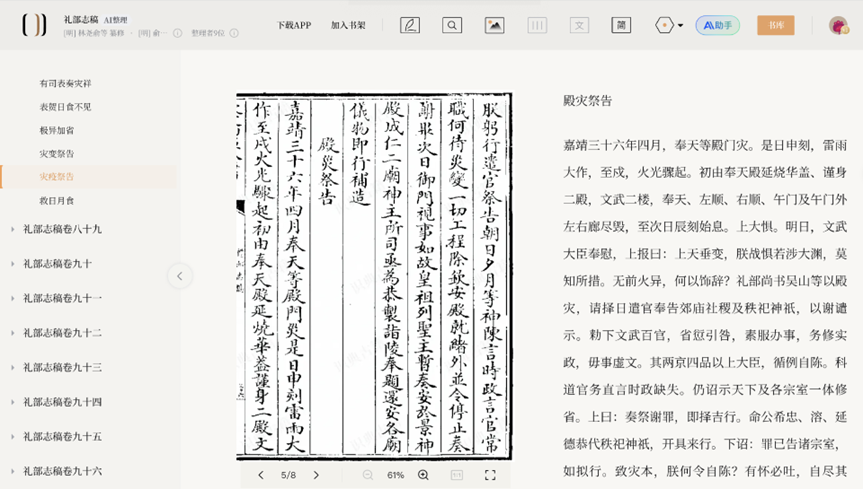Click author text [明] 林尧俞等 纂修
Screen dimensions: 863x489
click(94, 33)
